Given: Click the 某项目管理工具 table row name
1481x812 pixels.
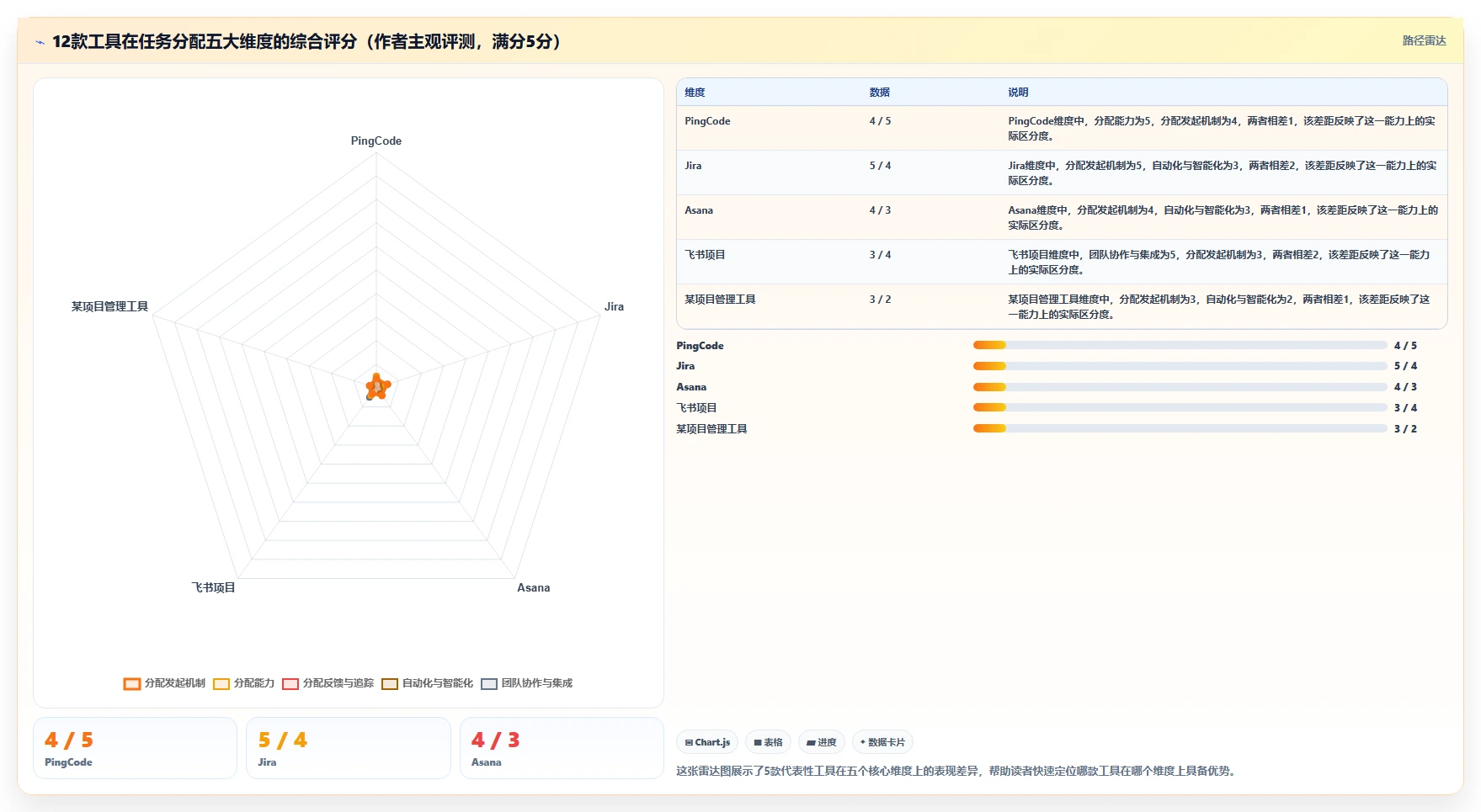Looking at the screenshot, I should coord(720,300).
